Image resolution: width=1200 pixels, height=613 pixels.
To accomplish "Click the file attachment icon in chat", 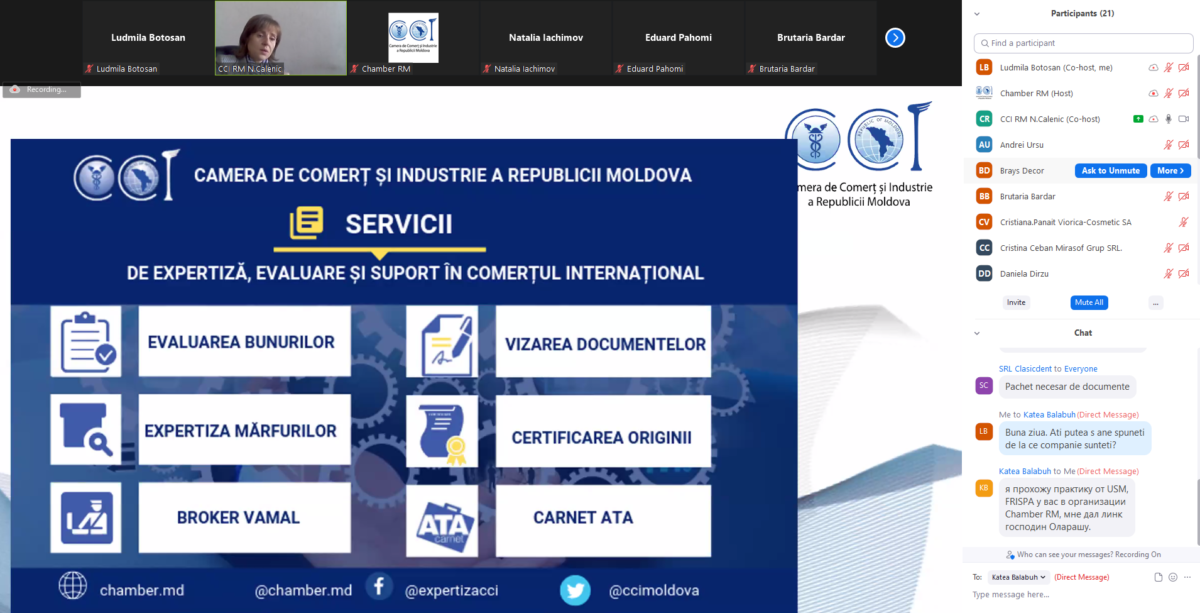I will (x=1158, y=577).
